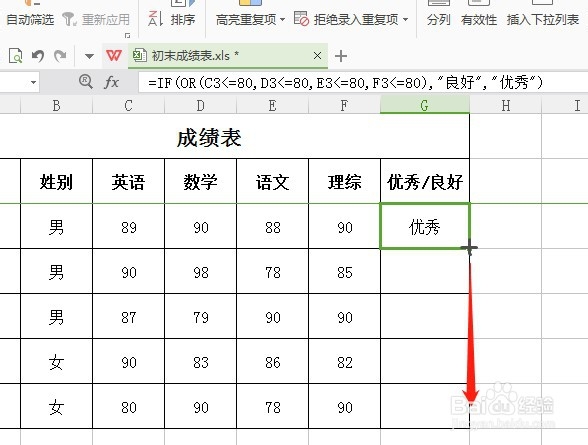
Task: Click Insert Dropdown List (插入下拉列表) button
Action: pyautogui.click(x=543, y=19)
